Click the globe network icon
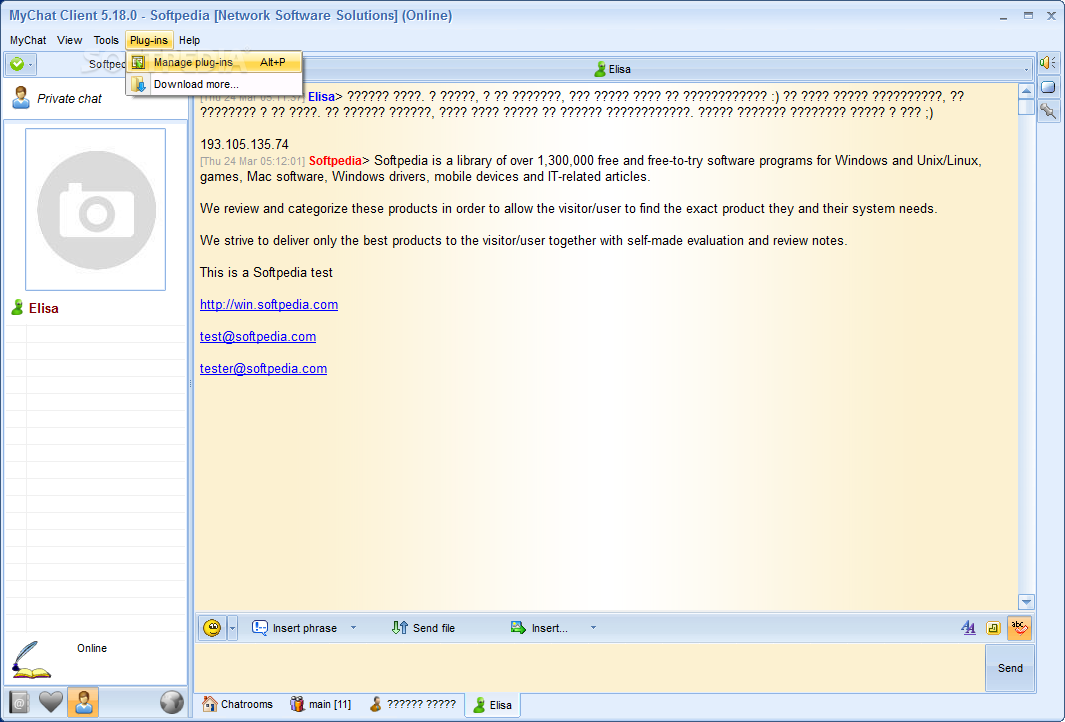This screenshot has width=1065, height=722. (x=172, y=702)
